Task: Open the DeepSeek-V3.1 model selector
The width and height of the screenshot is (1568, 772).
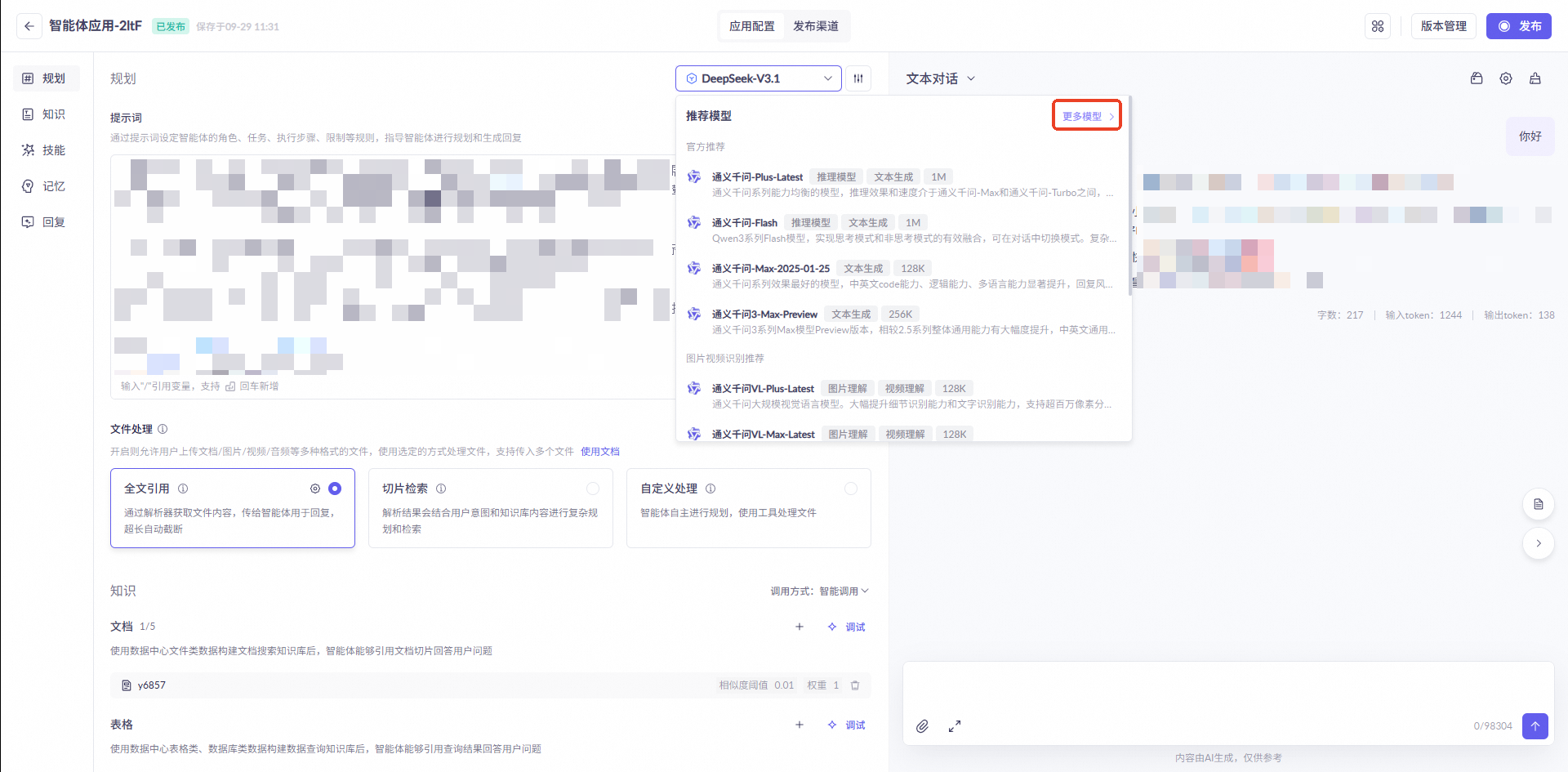Action: coord(759,78)
